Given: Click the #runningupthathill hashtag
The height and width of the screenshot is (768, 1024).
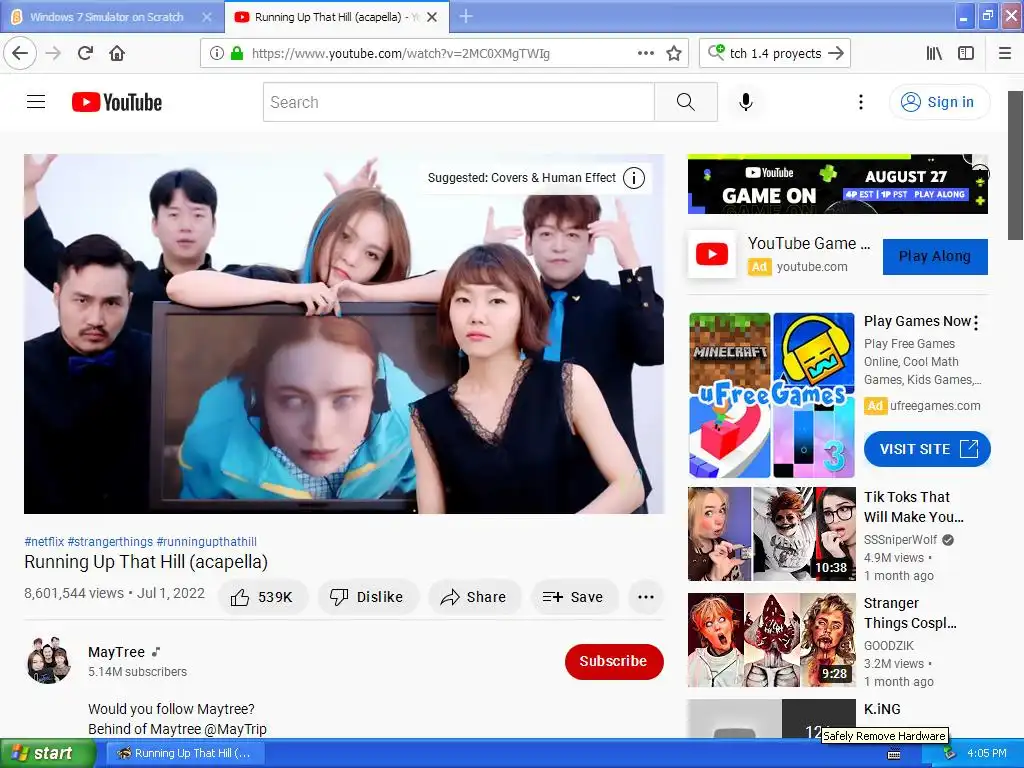Looking at the screenshot, I should click(x=206, y=541).
